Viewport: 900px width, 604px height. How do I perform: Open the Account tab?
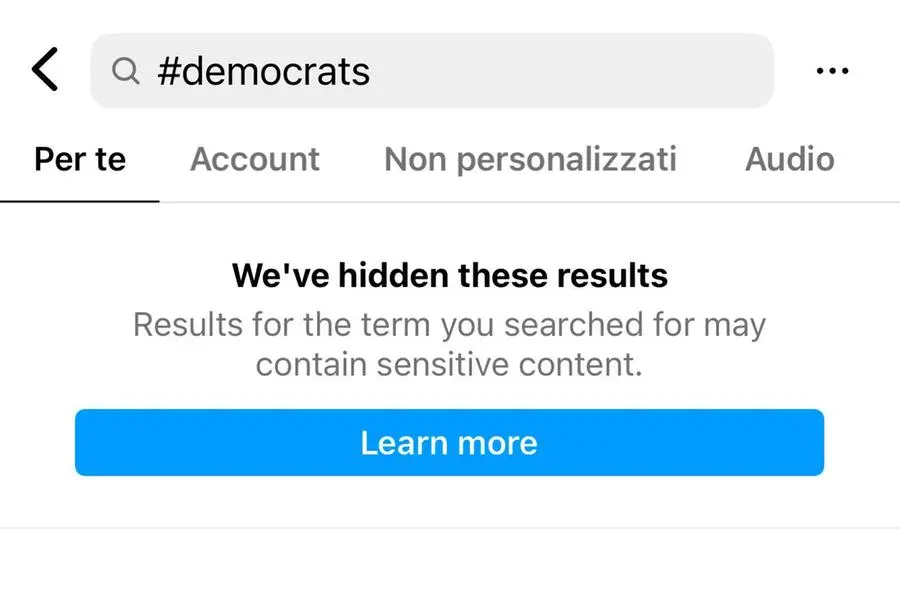click(x=255, y=159)
